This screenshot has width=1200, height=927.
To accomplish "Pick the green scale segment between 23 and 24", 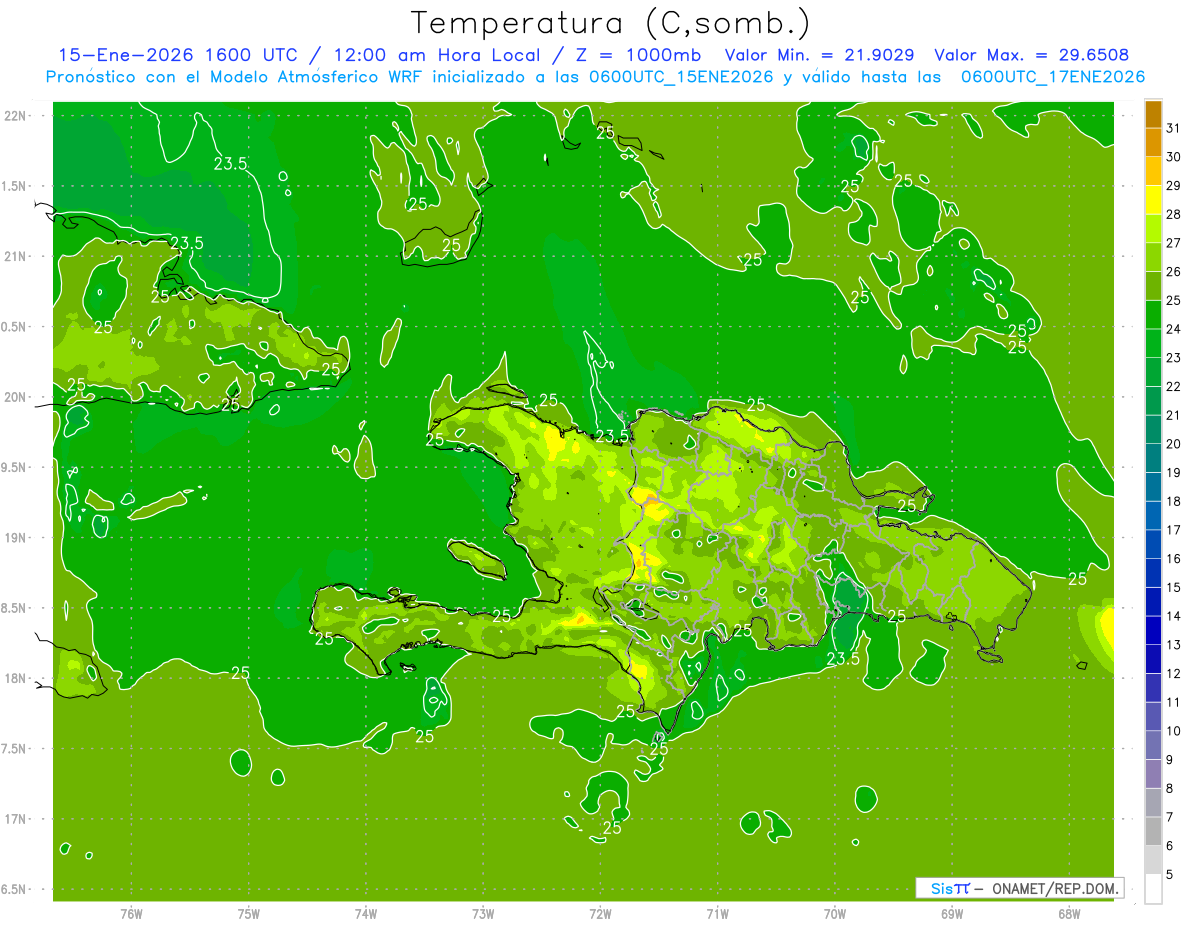I will (x=1154, y=344).
